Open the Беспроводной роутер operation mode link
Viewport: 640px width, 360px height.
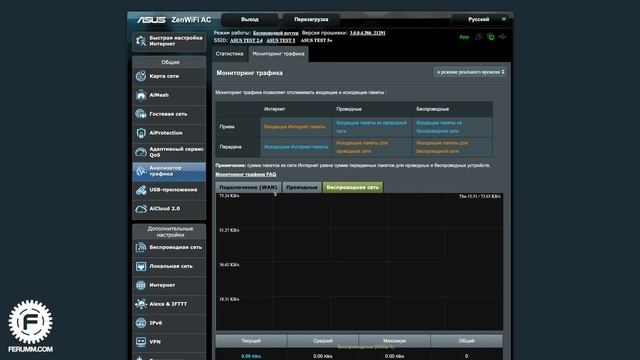click(276, 33)
